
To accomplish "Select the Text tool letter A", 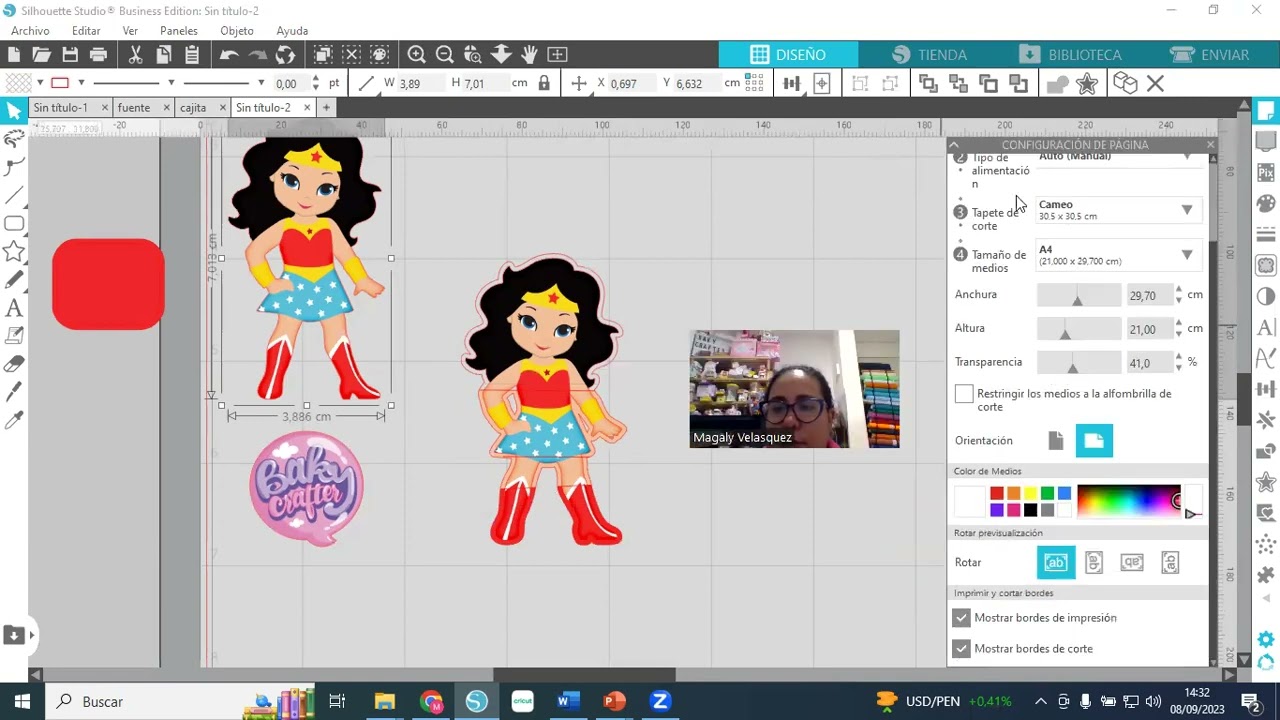I will pos(14,308).
